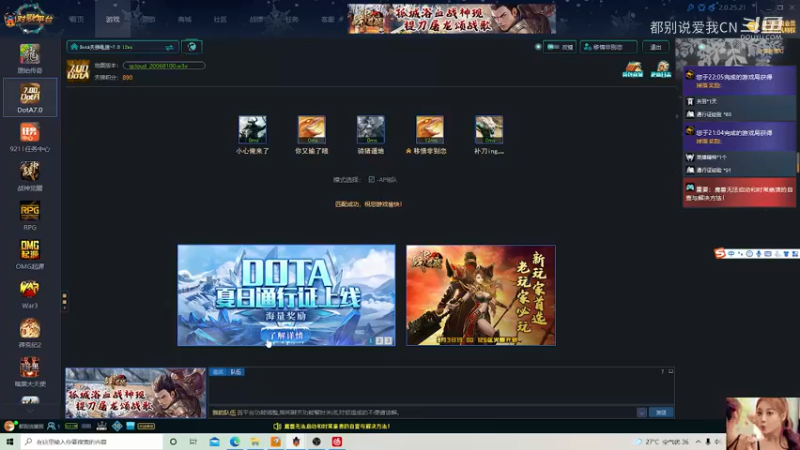The height and width of the screenshot is (450, 800).
Task: Open the red warning notification card
Action: [x=739, y=193]
